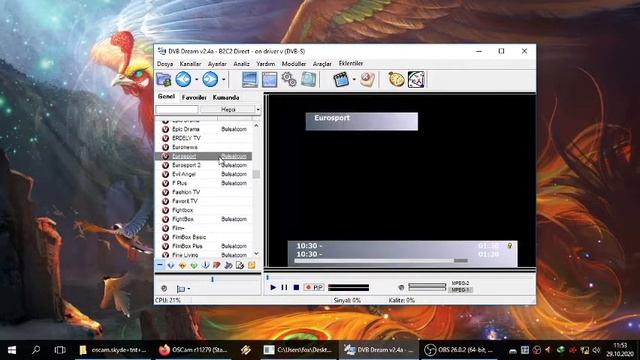This screenshot has width=640, height=360.
Task: Open the satellite finder map icon
Action: (416, 79)
